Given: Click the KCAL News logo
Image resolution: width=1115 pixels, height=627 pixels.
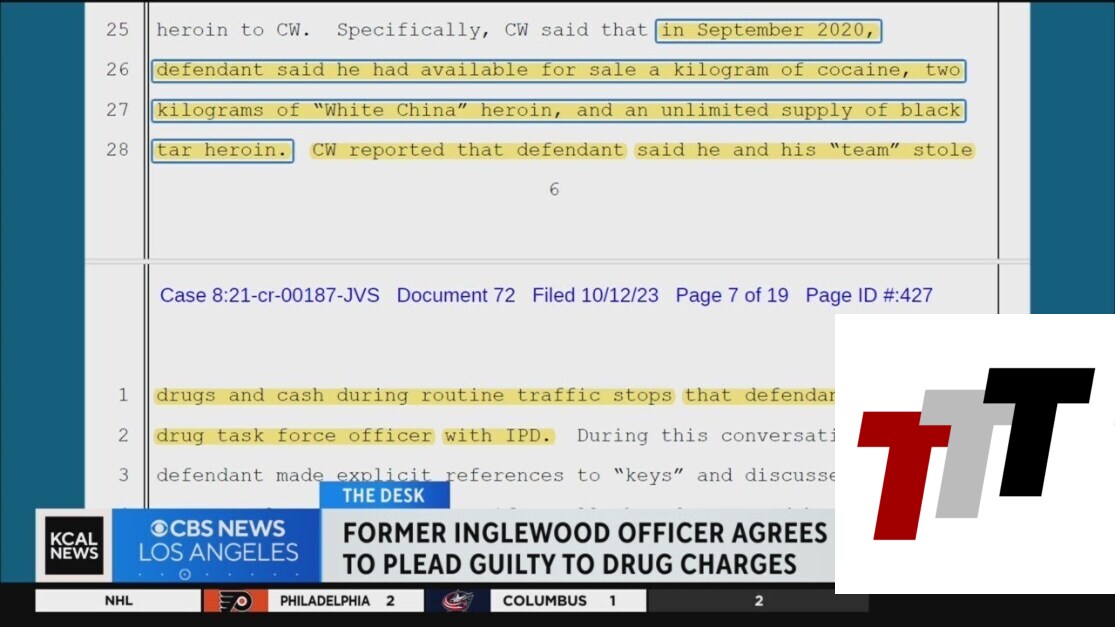Looking at the screenshot, I should [x=74, y=545].
